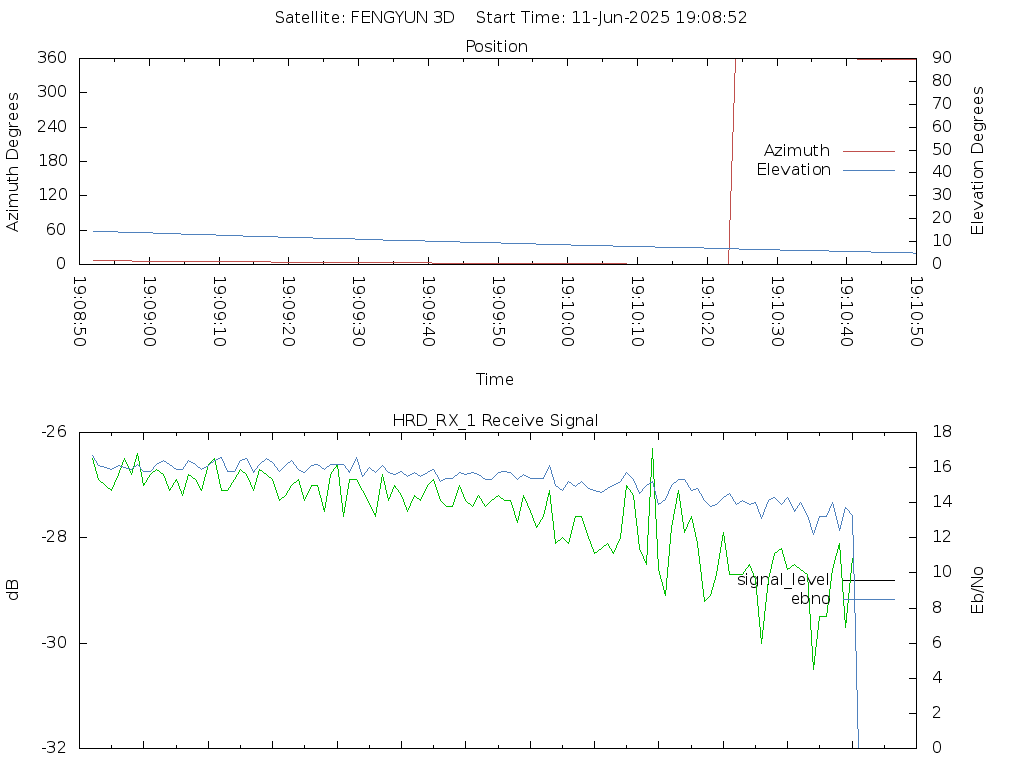This screenshot has width=1024, height=768.
Task: Click the 19:09:00 time tick label
Action: [150, 312]
